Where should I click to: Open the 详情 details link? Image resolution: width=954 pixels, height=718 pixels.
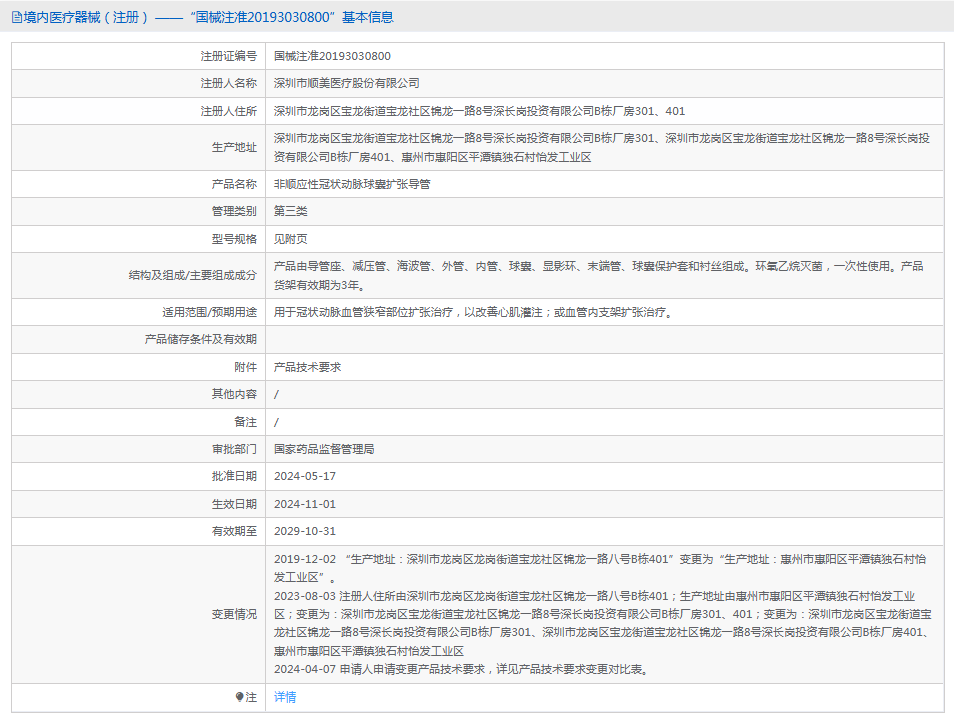coord(285,697)
